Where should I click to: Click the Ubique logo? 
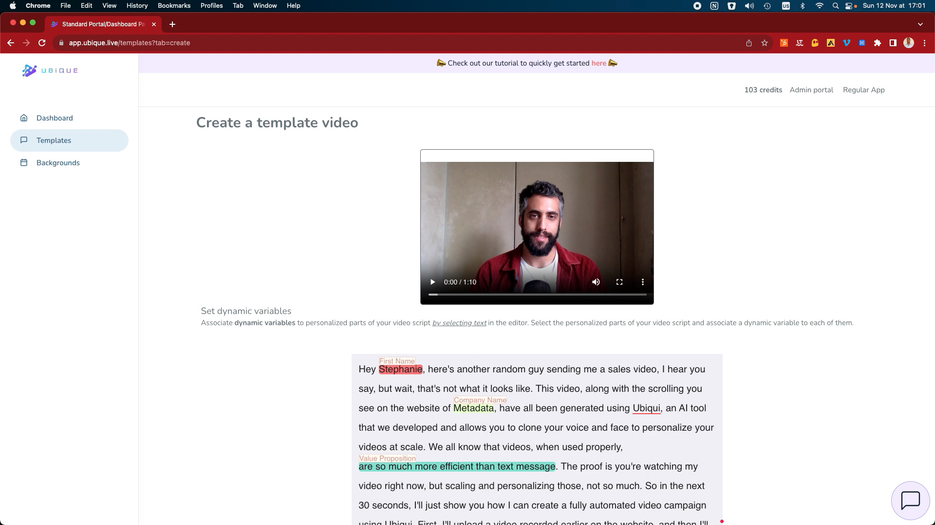click(x=50, y=70)
